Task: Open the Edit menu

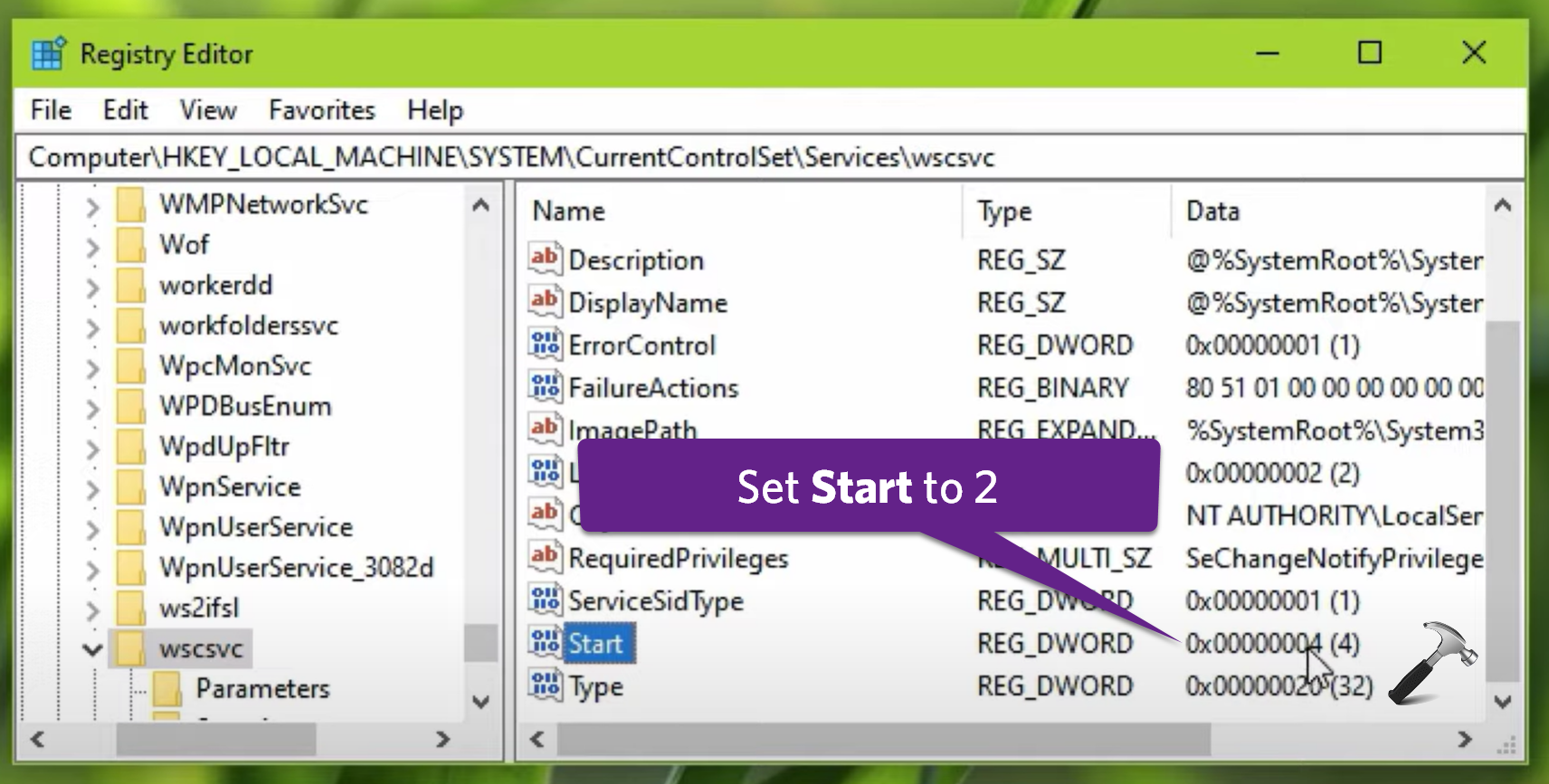Action: [125, 110]
